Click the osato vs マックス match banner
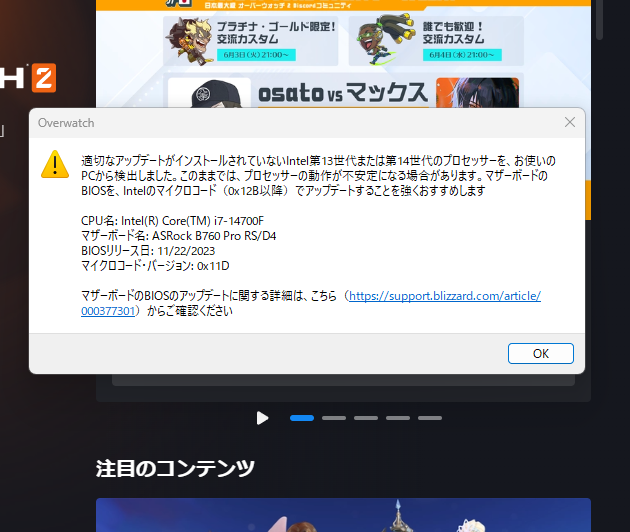 [343, 92]
